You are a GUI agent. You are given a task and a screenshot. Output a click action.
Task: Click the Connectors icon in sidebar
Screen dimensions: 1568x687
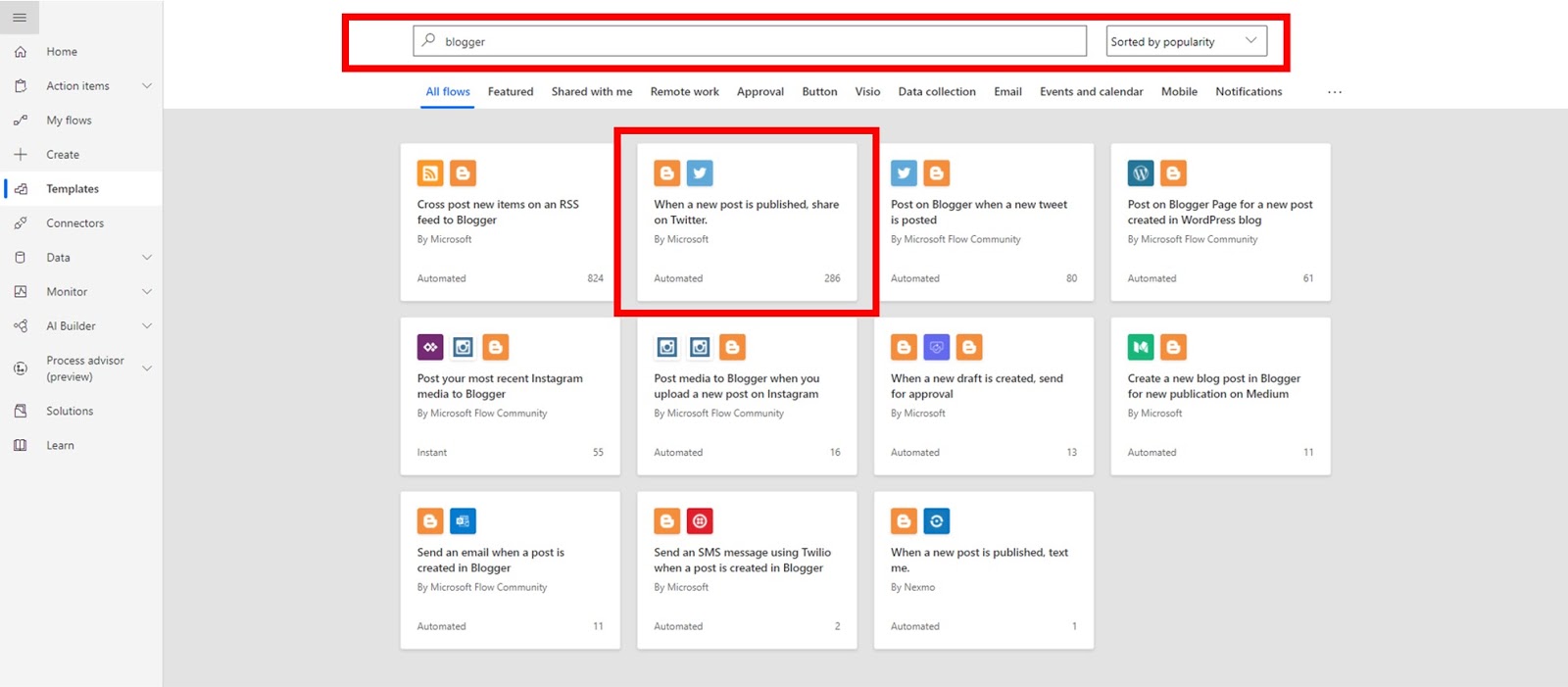coord(21,223)
